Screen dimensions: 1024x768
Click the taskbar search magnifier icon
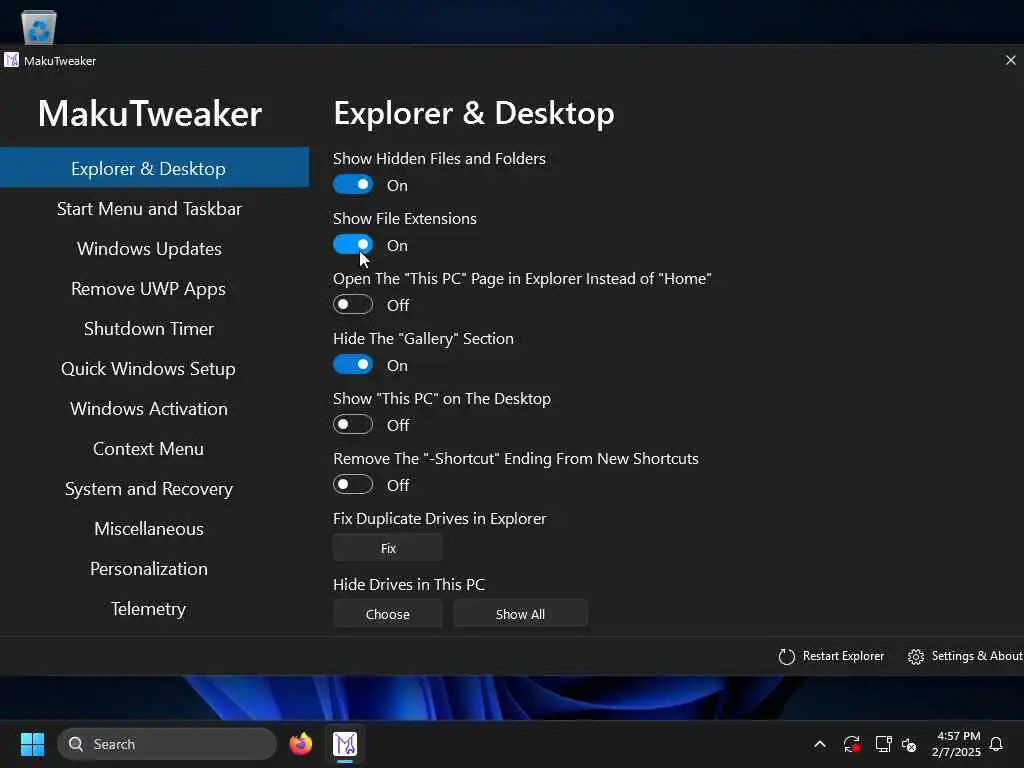(x=76, y=744)
